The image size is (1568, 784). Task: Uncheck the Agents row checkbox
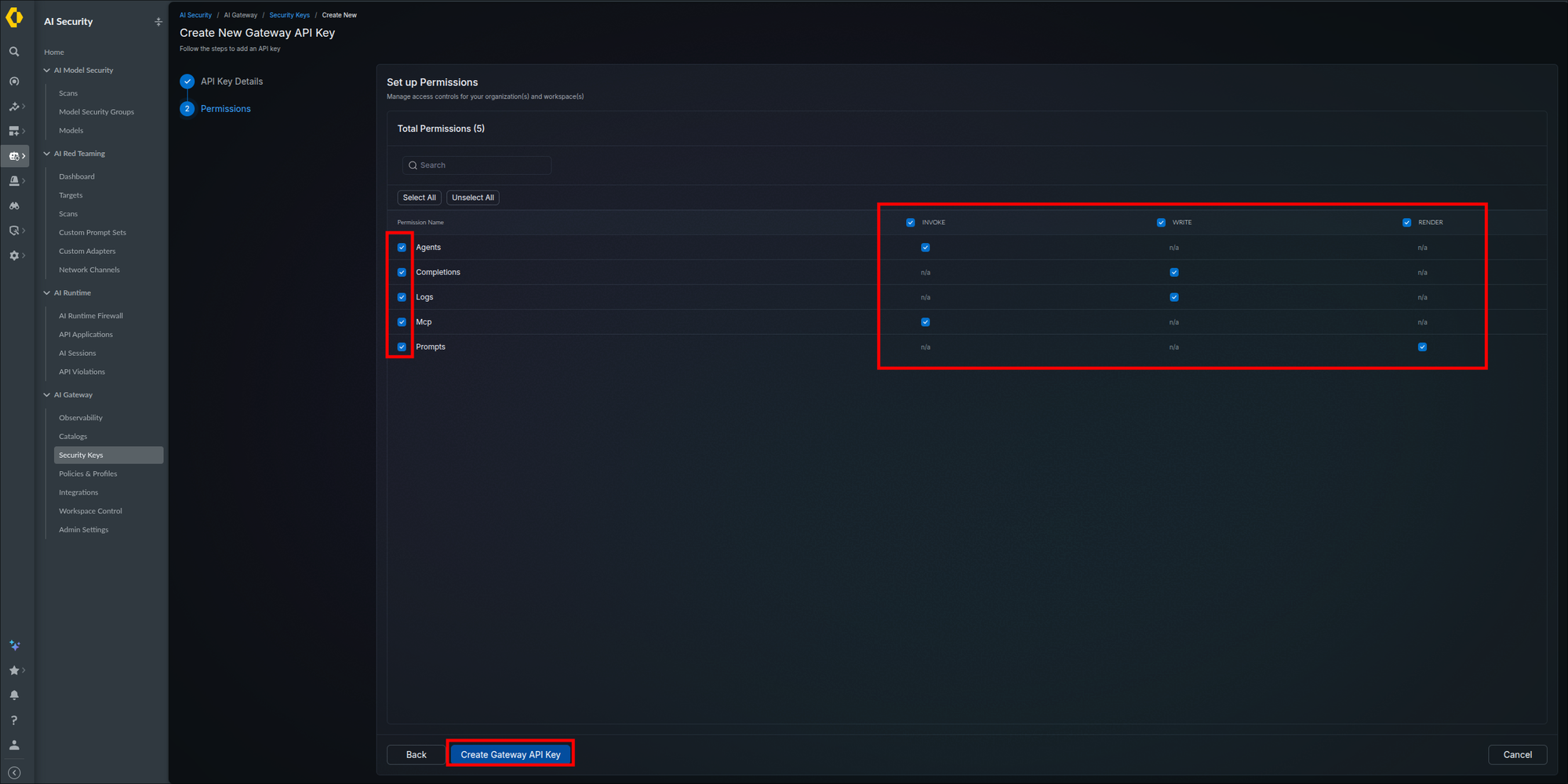[x=402, y=248]
